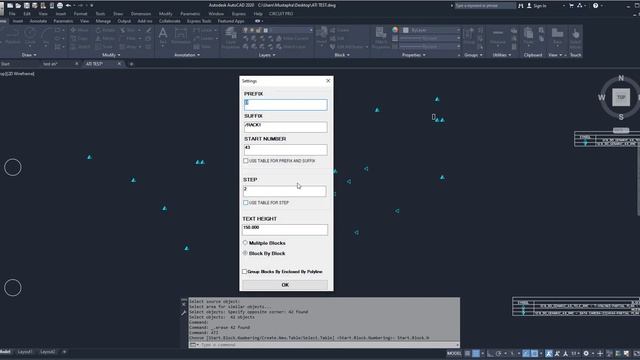640x360 pixels.
Task: Expand the Properties panel dropdown
Action: point(414,55)
